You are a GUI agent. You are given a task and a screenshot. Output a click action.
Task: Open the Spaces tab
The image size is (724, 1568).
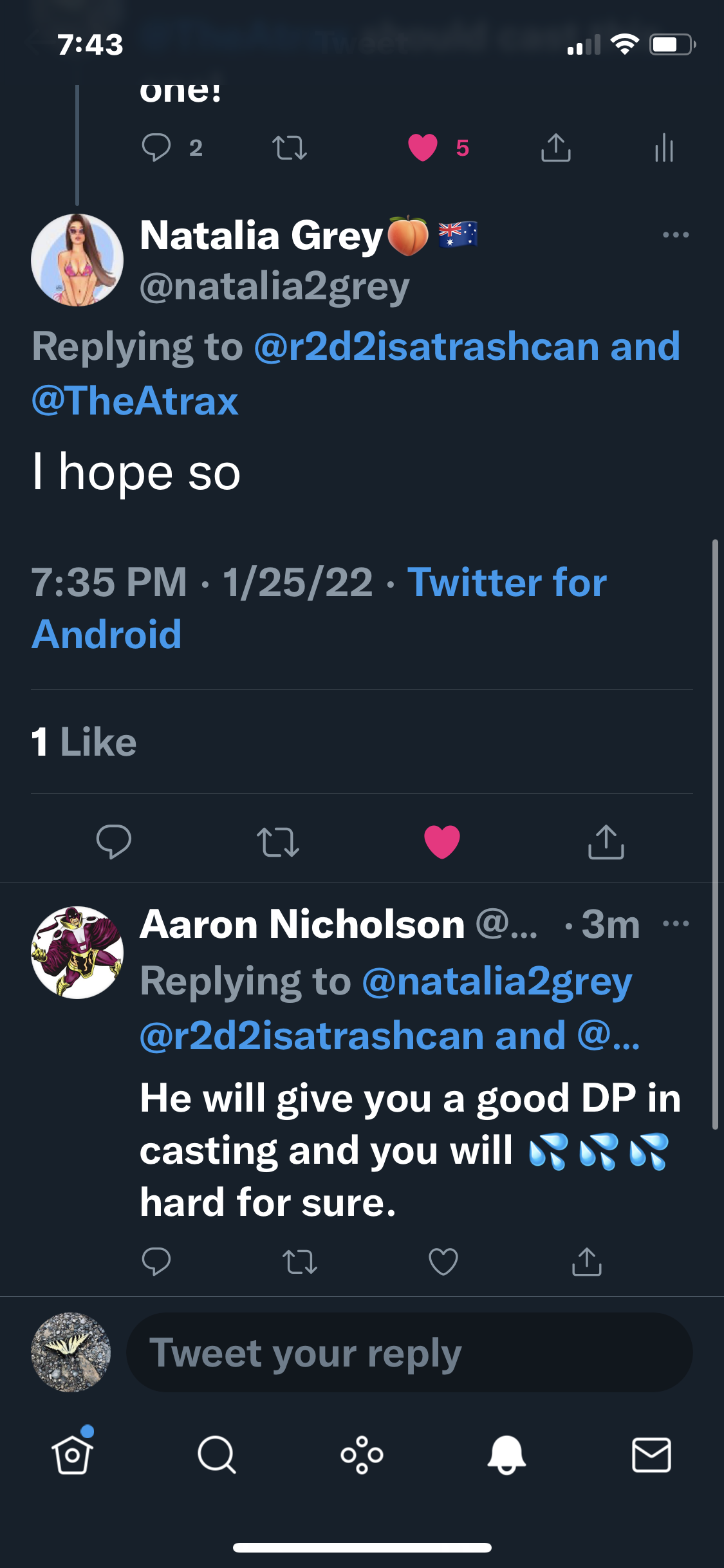(362, 1455)
